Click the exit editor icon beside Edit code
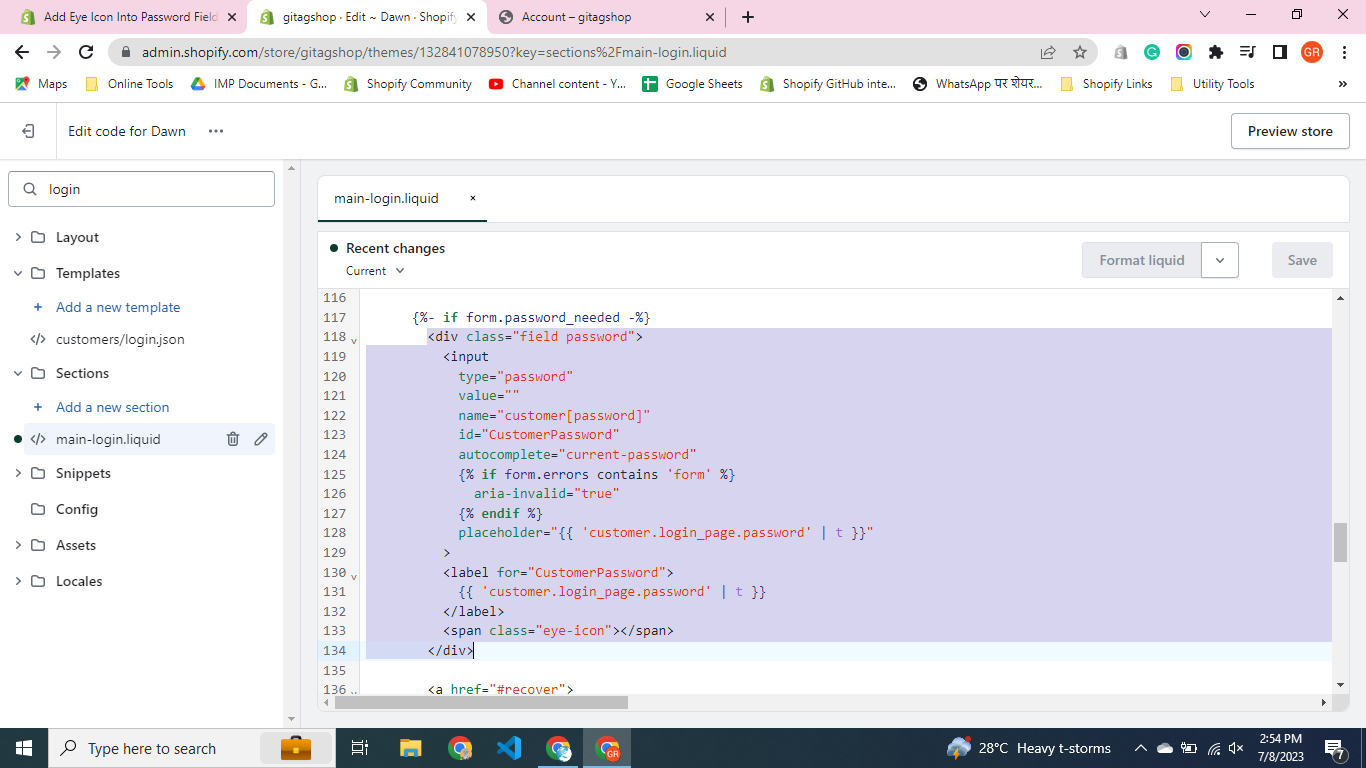The height and width of the screenshot is (768, 1366). point(28,131)
